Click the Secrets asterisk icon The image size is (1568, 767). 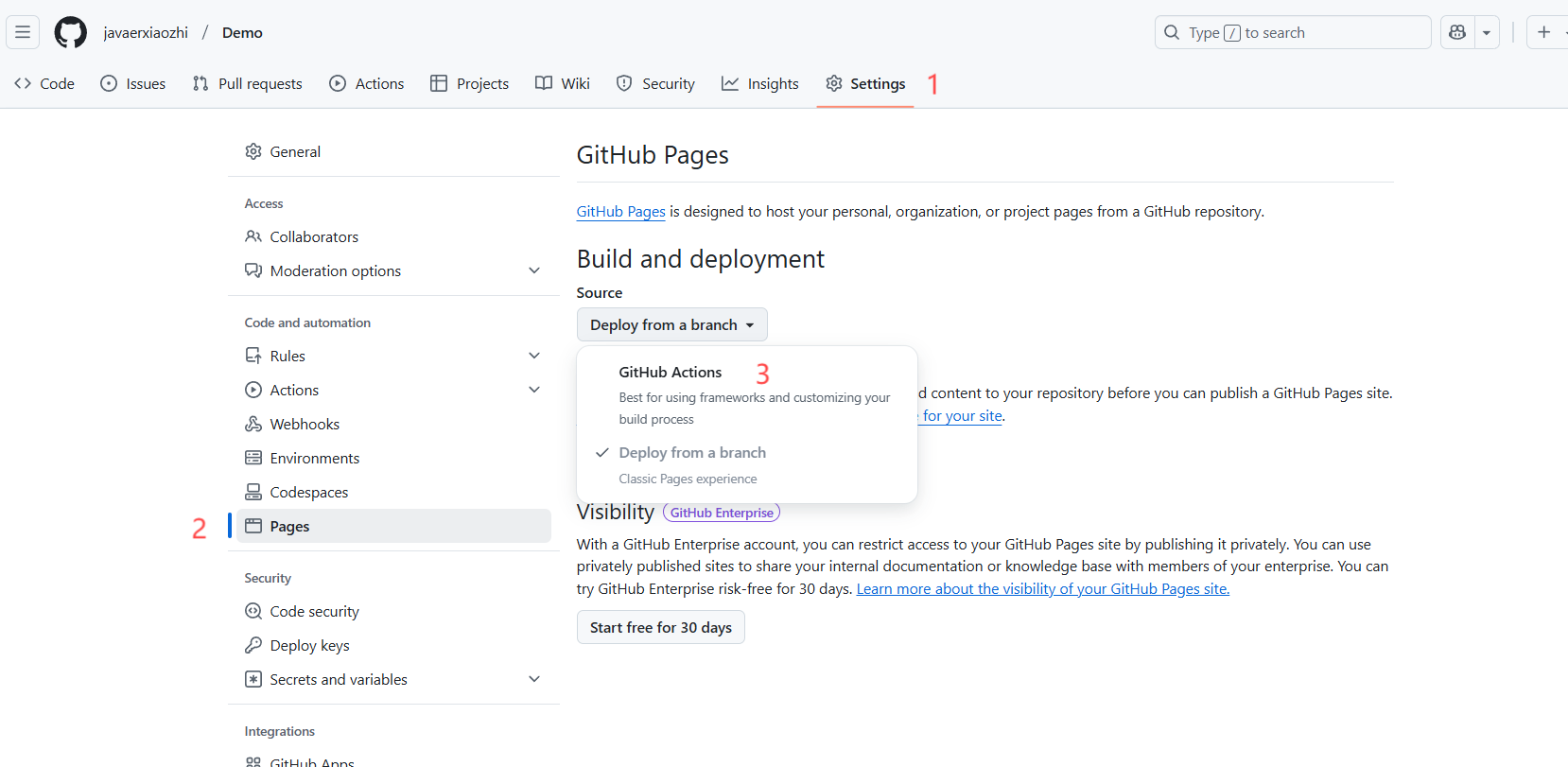pos(253,679)
